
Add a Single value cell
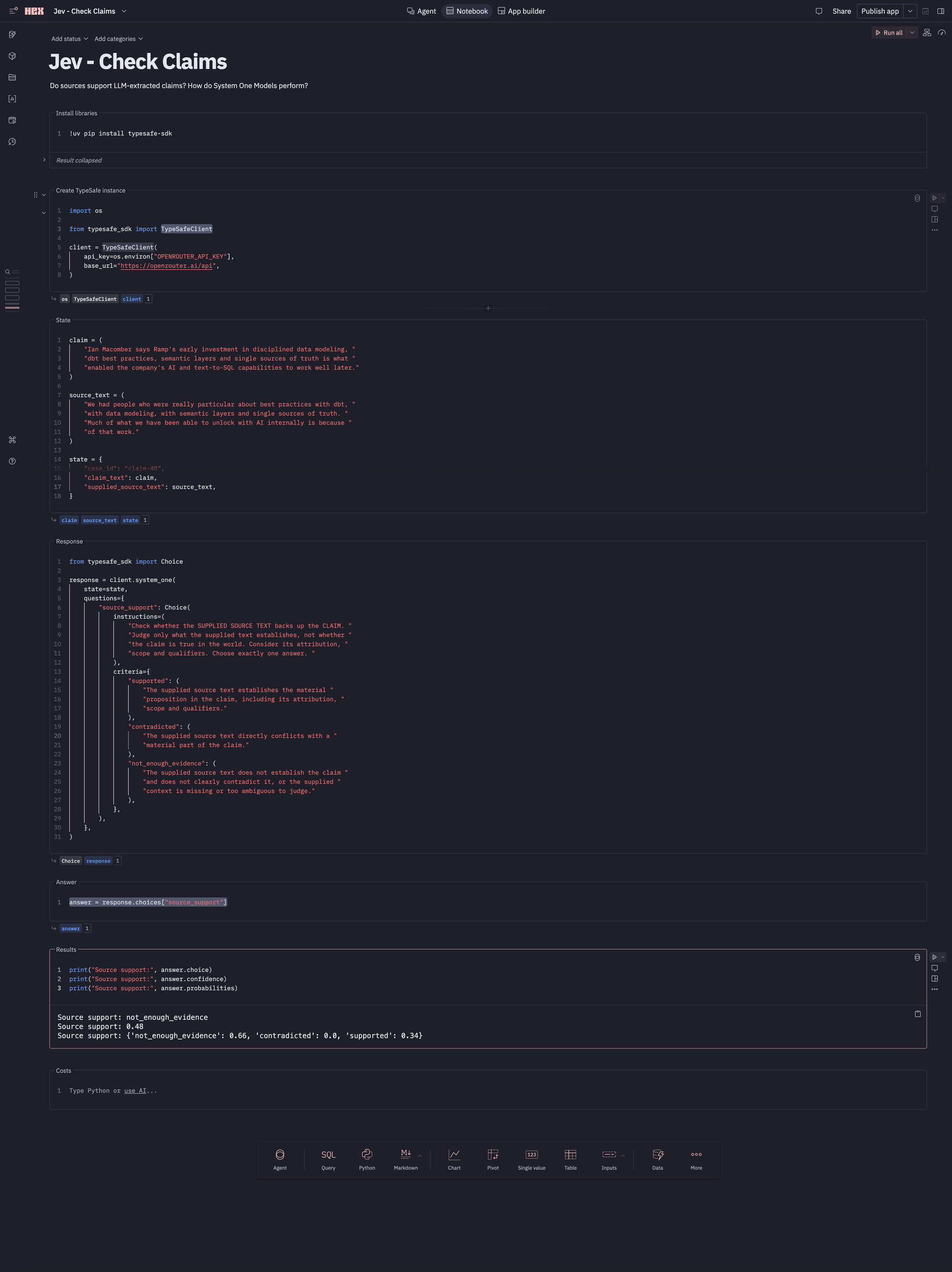click(532, 1160)
